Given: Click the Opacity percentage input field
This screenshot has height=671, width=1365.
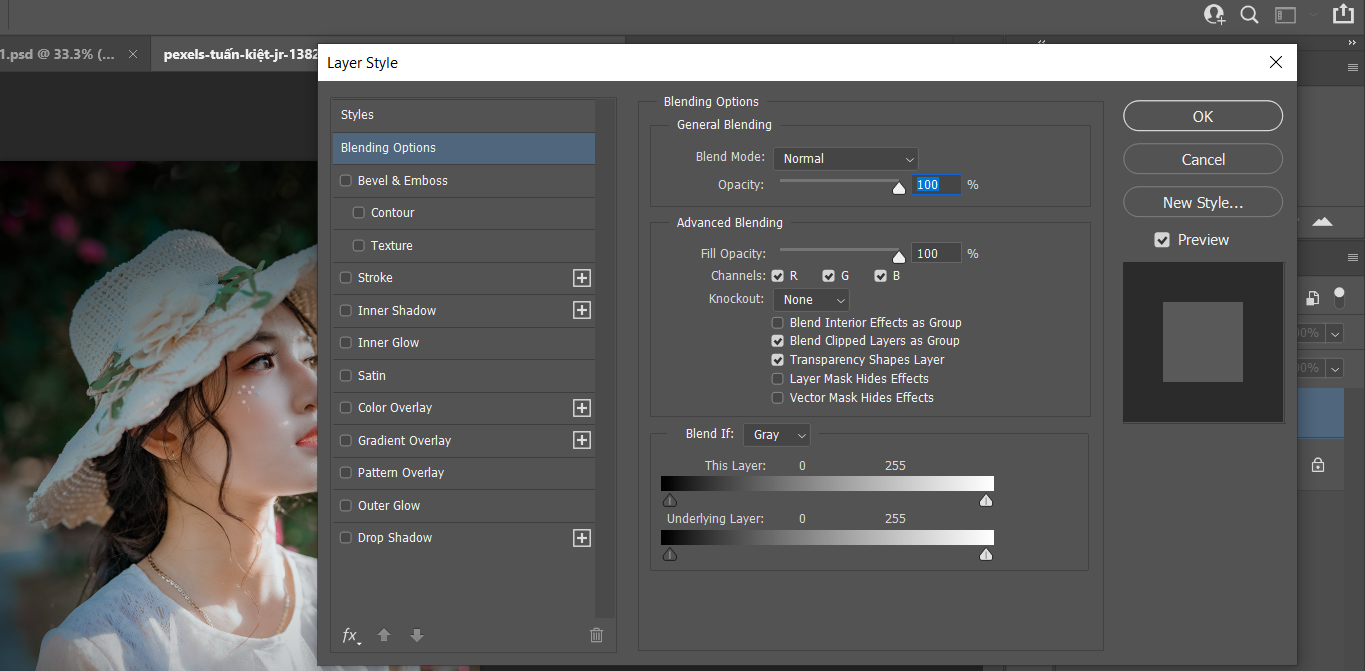Looking at the screenshot, I should (x=935, y=185).
